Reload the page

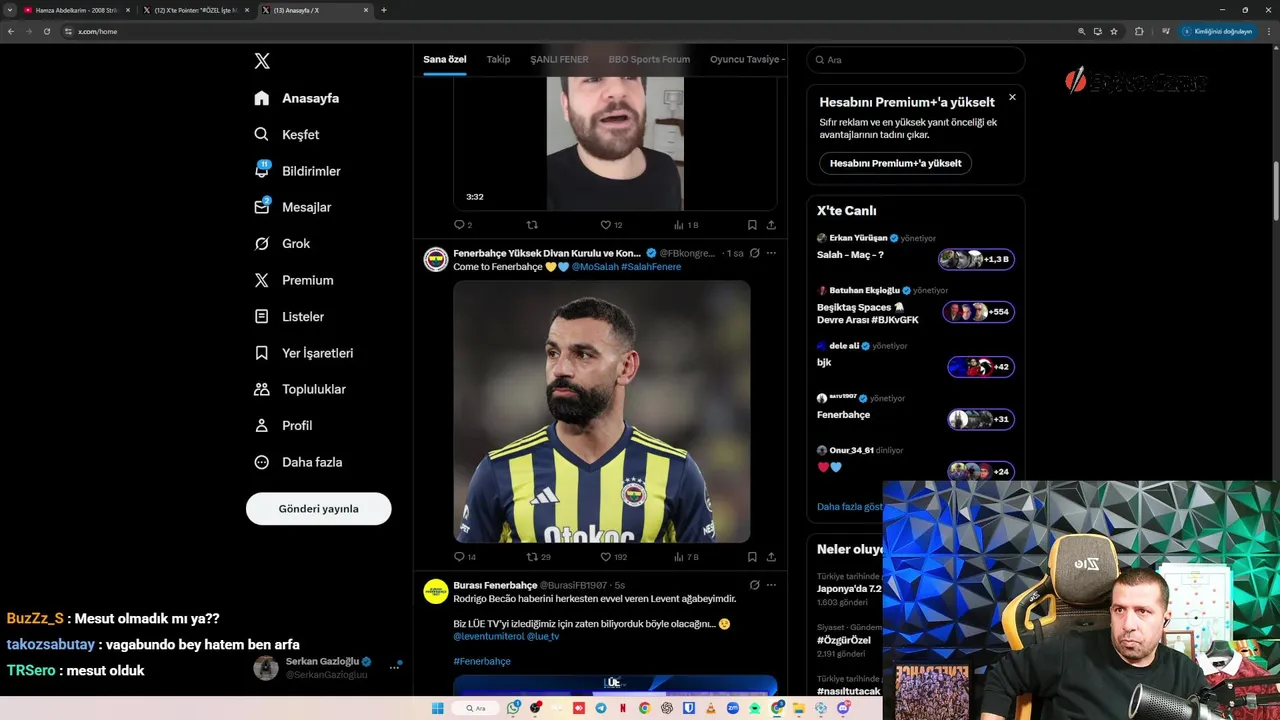pos(46,31)
